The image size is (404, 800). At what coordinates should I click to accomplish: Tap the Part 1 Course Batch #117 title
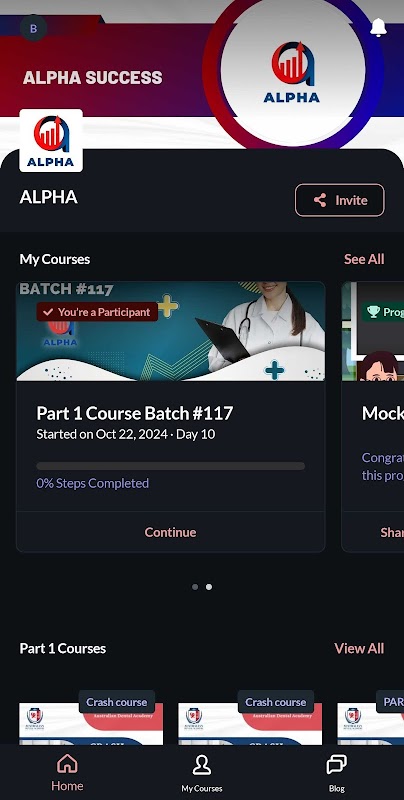(135, 413)
